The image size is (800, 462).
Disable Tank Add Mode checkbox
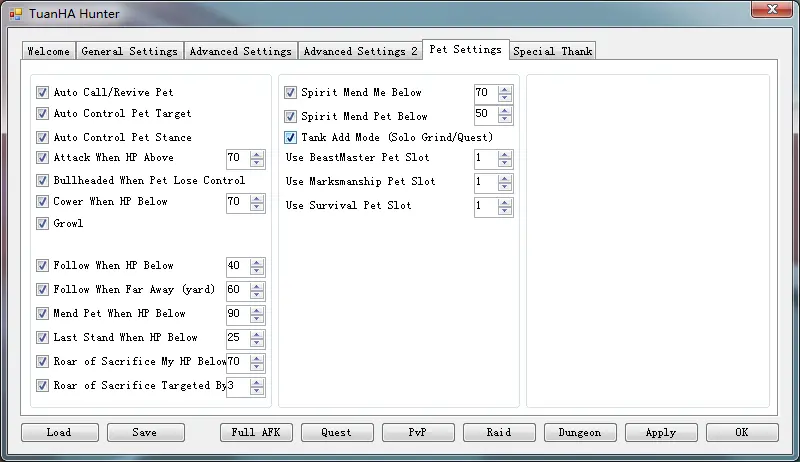(x=291, y=138)
